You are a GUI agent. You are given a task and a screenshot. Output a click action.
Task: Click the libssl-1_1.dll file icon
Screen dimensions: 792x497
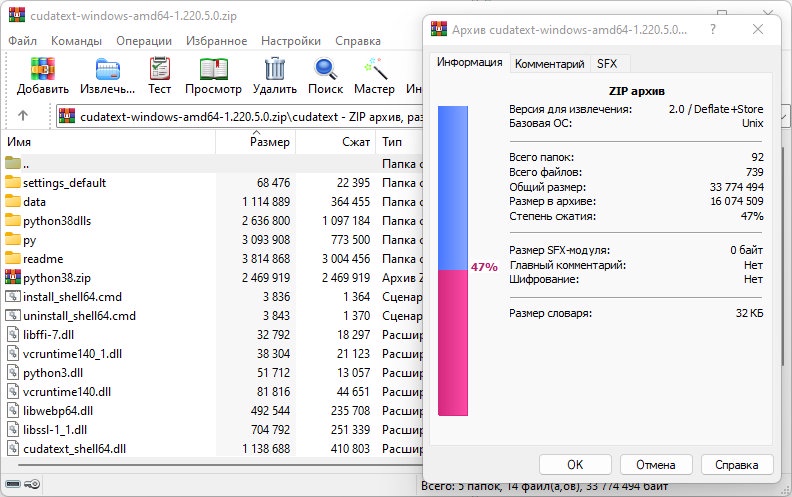click(x=13, y=430)
